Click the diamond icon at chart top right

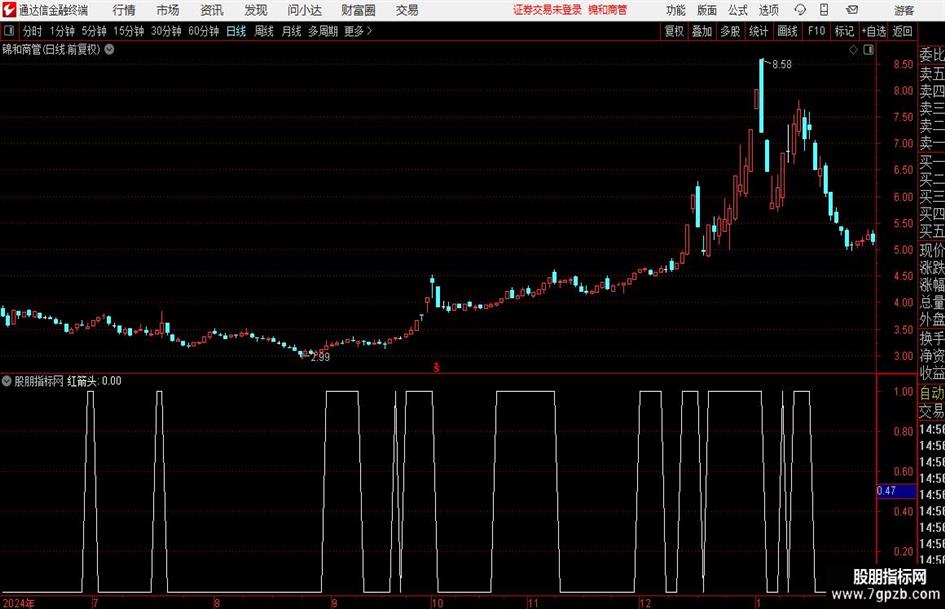tap(853, 49)
